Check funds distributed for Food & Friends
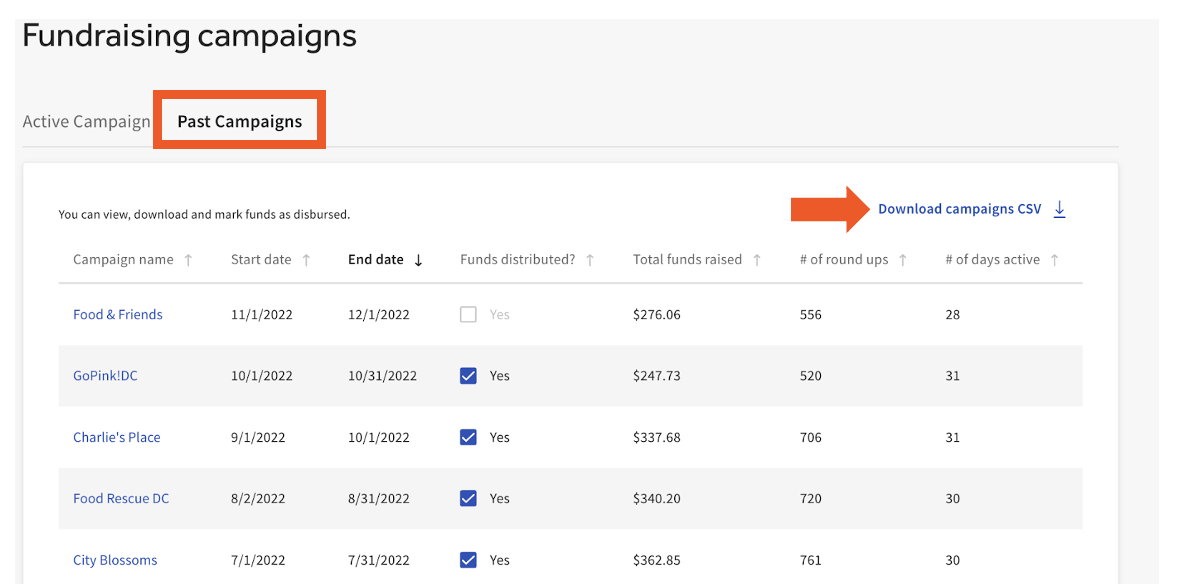Screen dimensions: 1180x584 click(x=468, y=315)
